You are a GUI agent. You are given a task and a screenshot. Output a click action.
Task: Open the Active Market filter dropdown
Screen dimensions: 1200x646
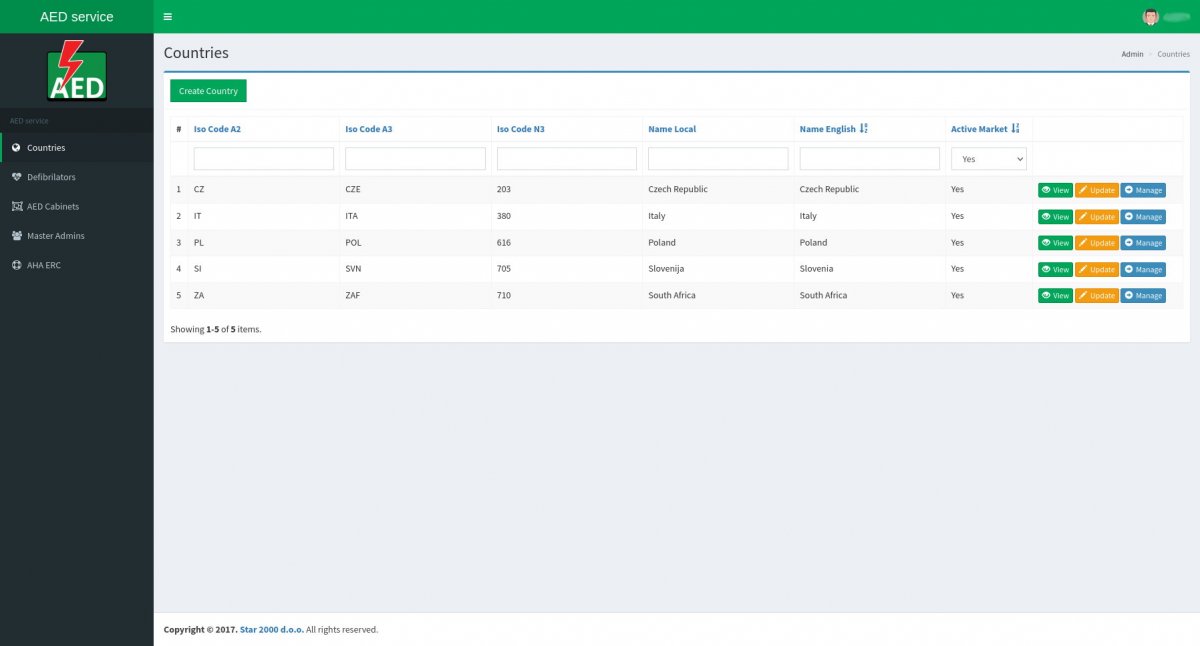click(x=988, y=159)
